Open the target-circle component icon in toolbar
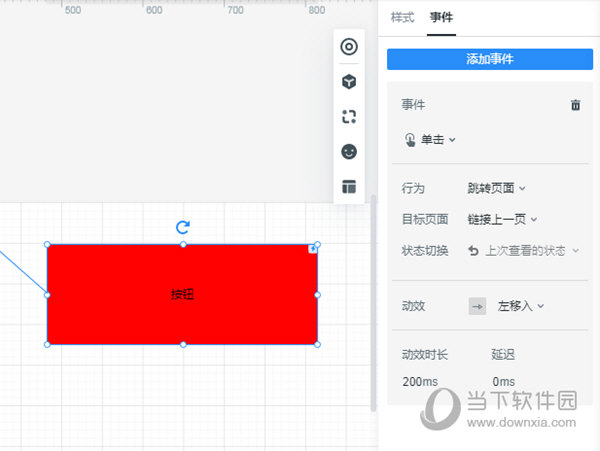 349,47
